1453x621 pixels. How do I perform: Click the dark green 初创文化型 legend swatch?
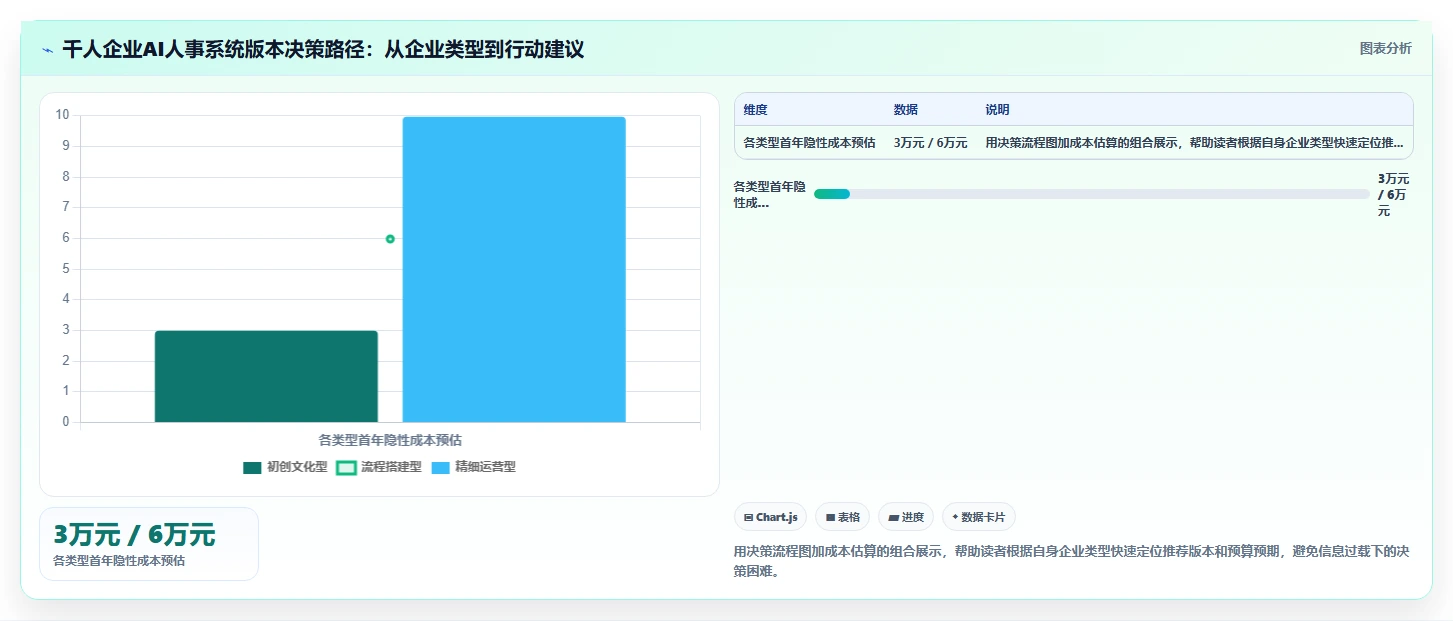pyautogui.click(x=252, y=467)
